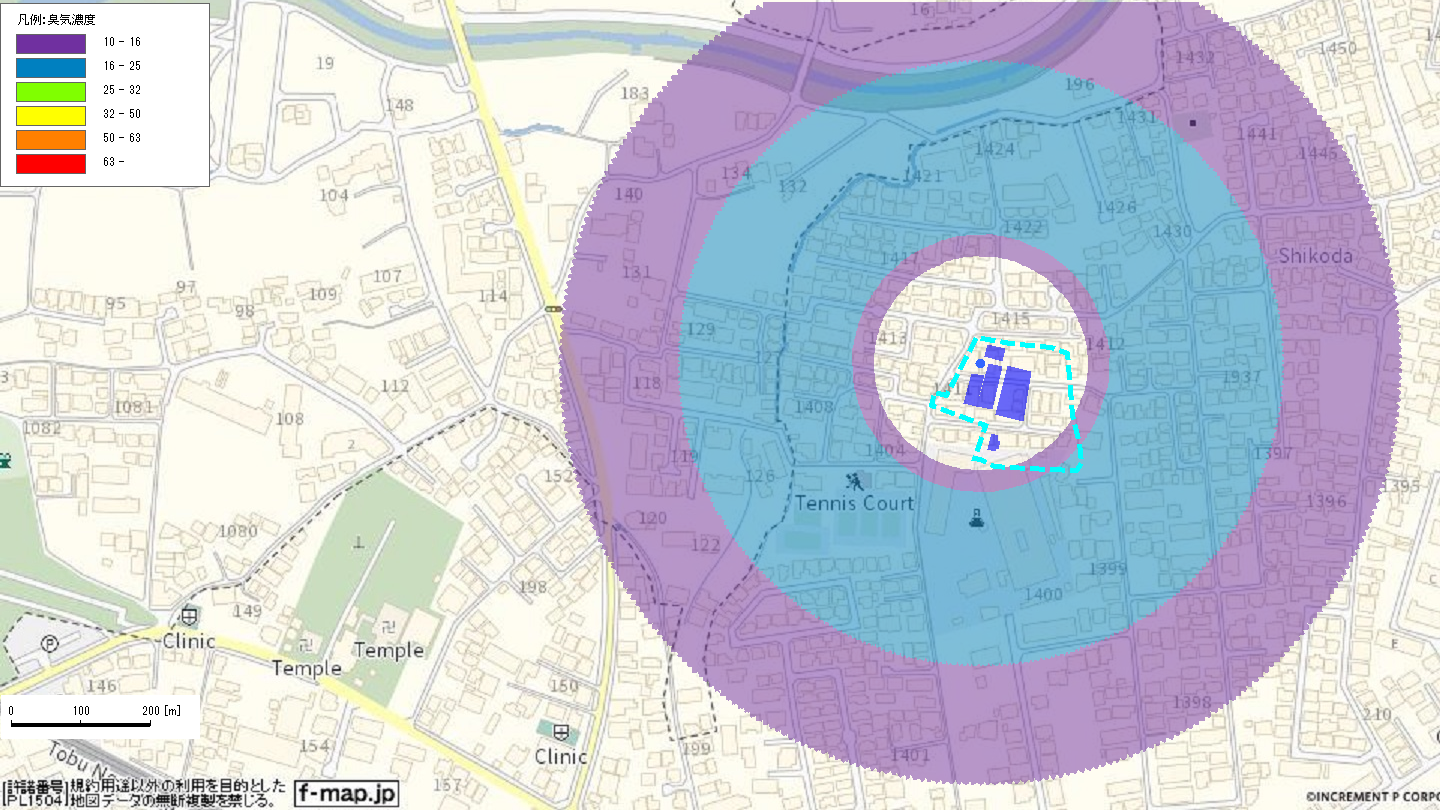Click the f-map.jp logo
Screen dimensions: 1440x810
346,794
